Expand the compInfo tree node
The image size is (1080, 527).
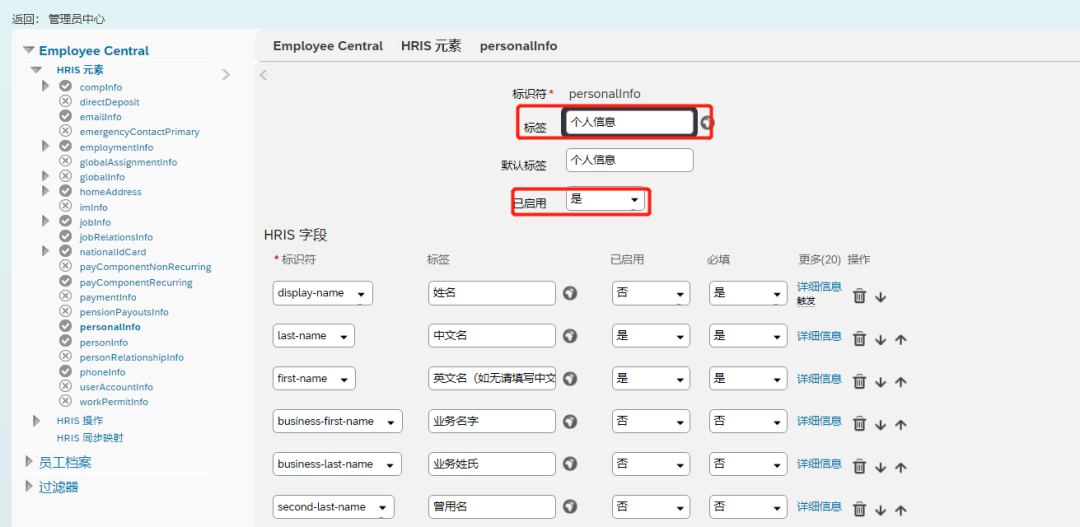point(45,86)
